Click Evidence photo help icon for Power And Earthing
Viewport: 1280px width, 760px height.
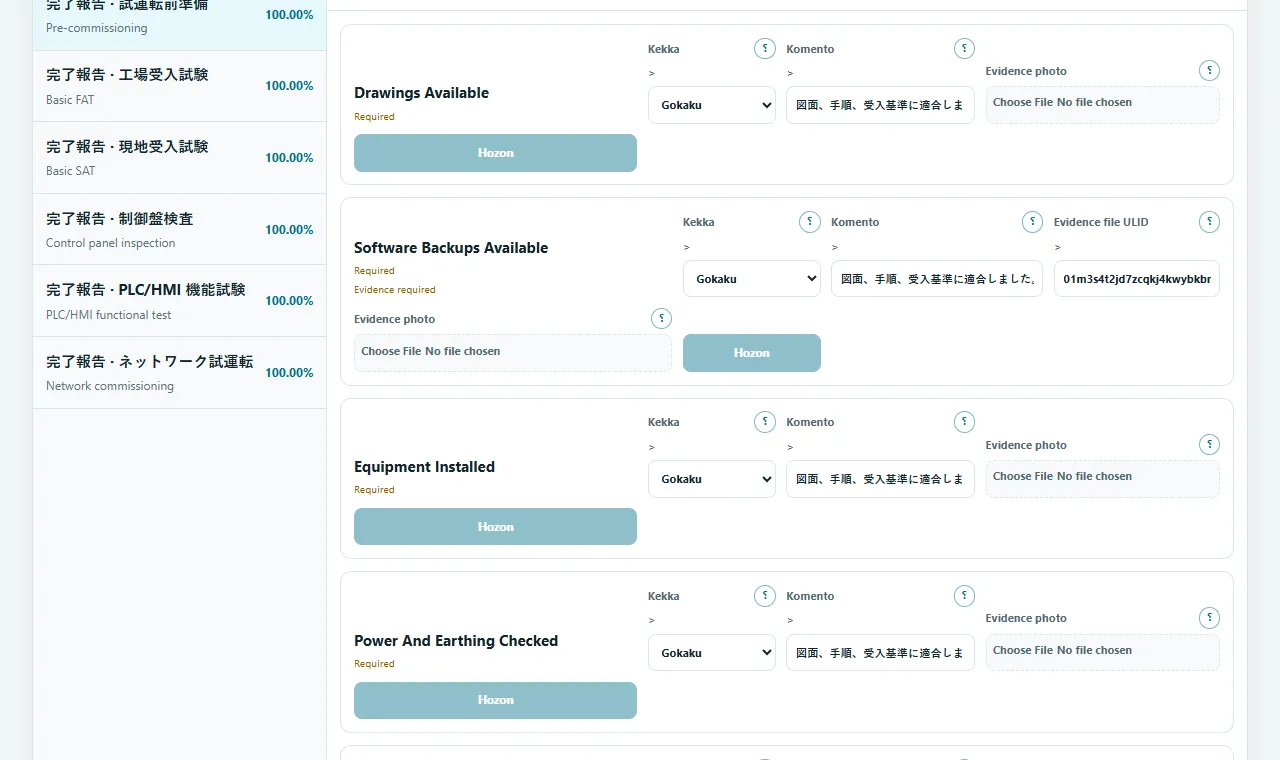coord(1209,618)
